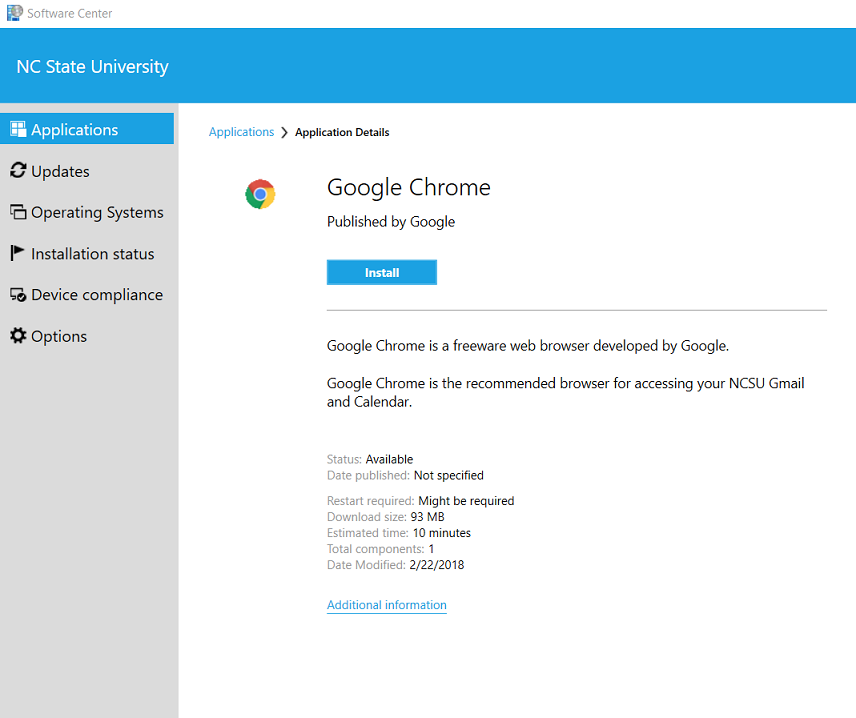856x718 pixels.
Task: Open the Additional information link
Action: (387, 605)
